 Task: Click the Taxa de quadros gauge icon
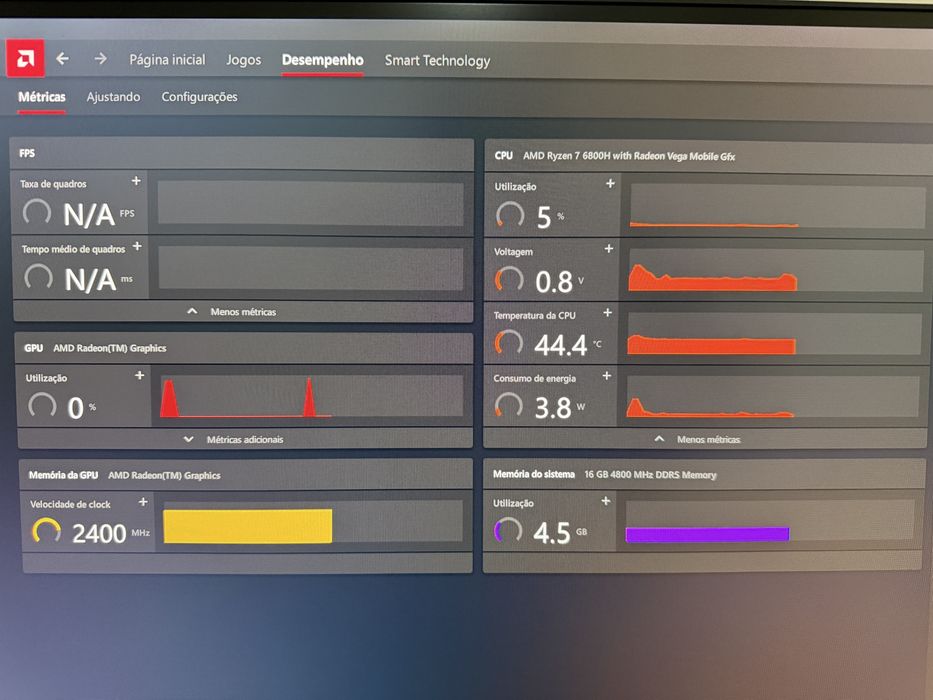click(37, 212)
